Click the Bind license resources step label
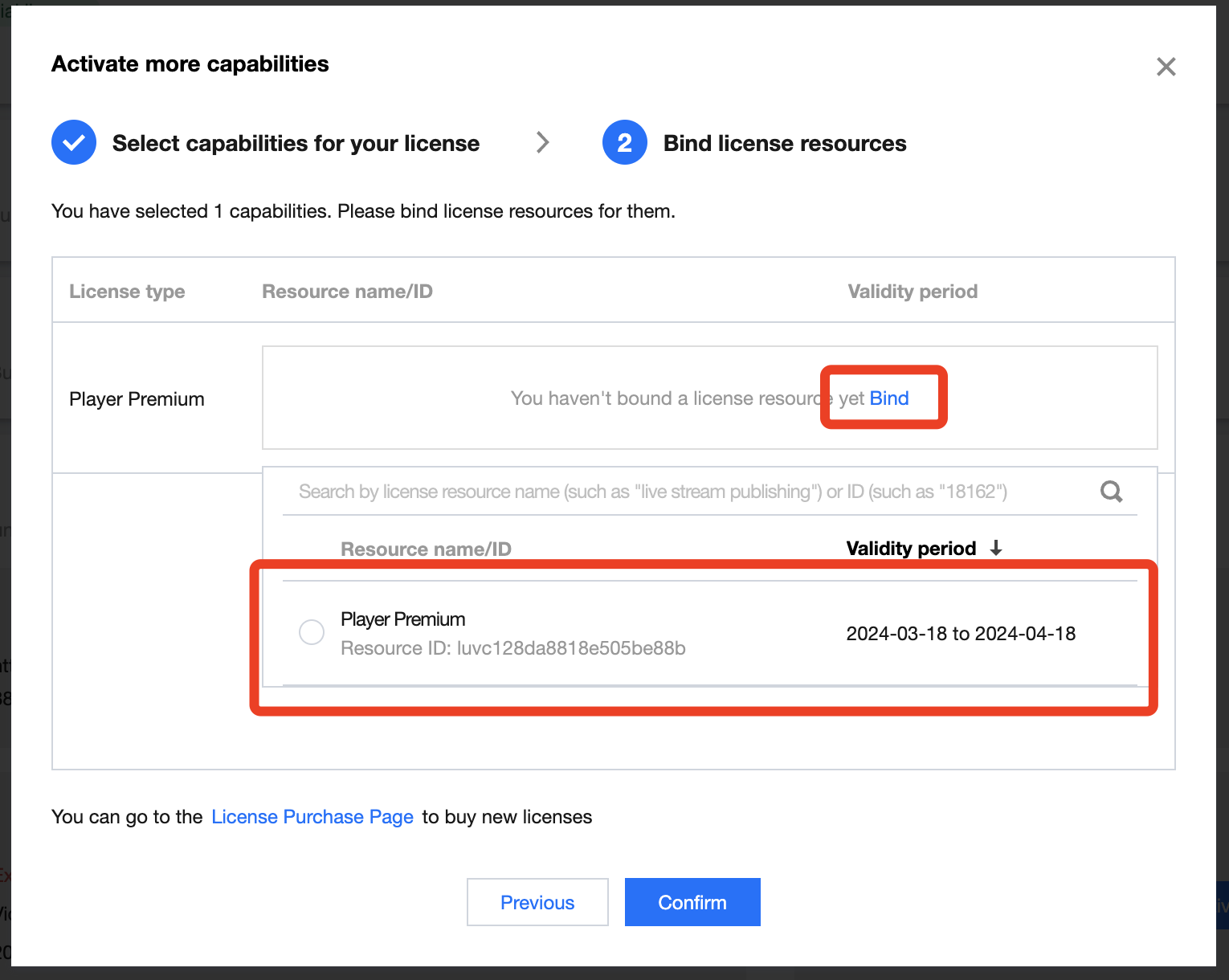The width and height of the screenshot is (1229, 980). pyautogui.click(x=785, y=143)
